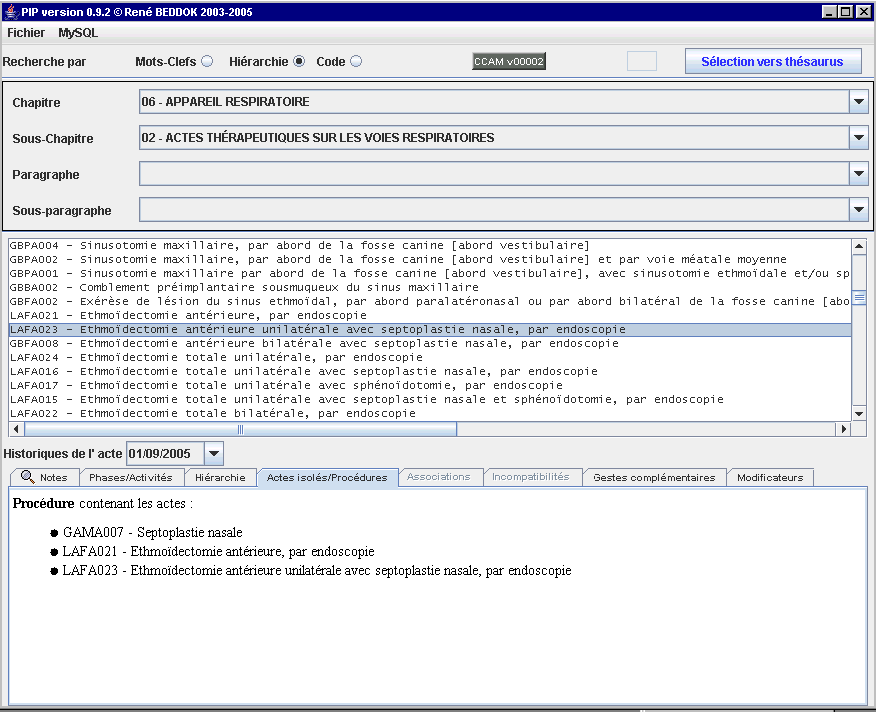876x712 pixels.
Task: Open the Historiques de l'acte date dropdown
Action: [x=214, y=454]
